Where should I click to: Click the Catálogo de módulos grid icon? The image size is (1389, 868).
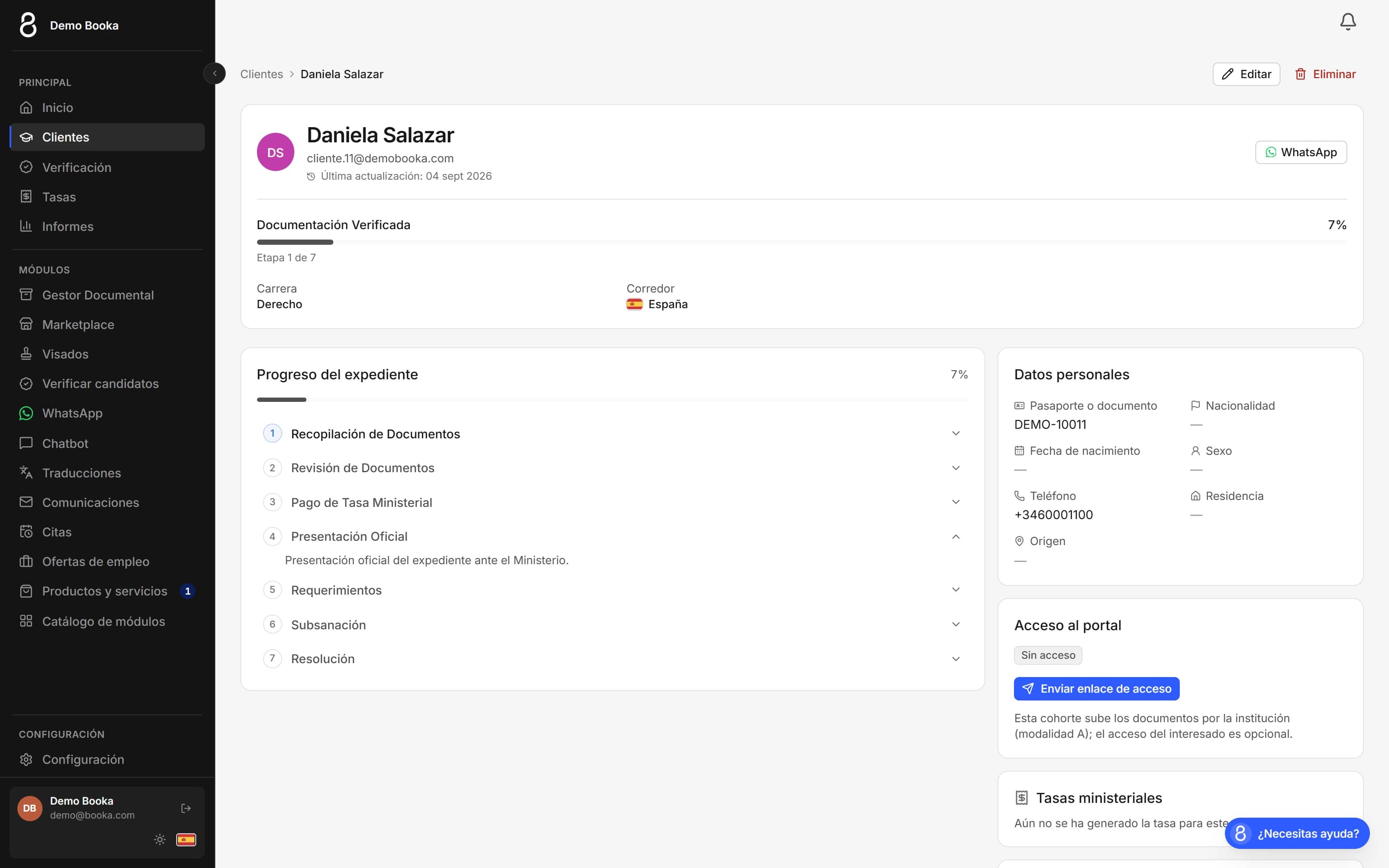tap(26, 621)
